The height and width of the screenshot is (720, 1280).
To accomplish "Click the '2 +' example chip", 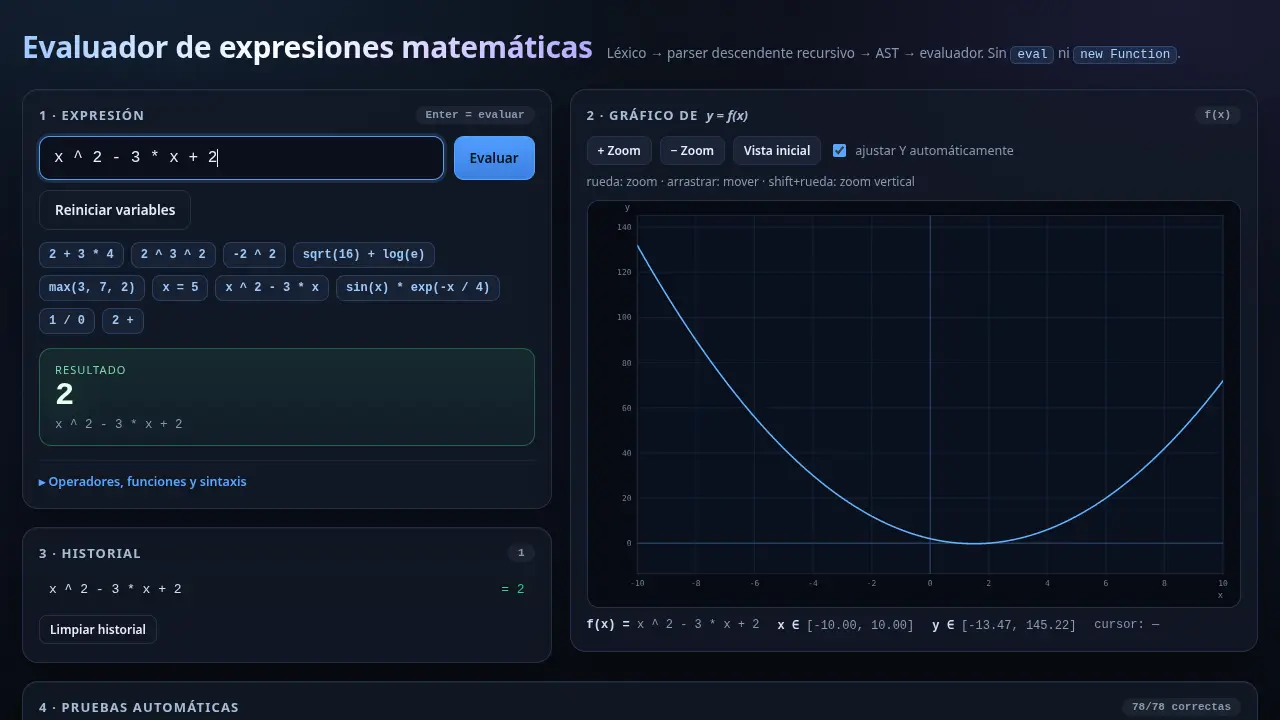I will click(123, 321).
